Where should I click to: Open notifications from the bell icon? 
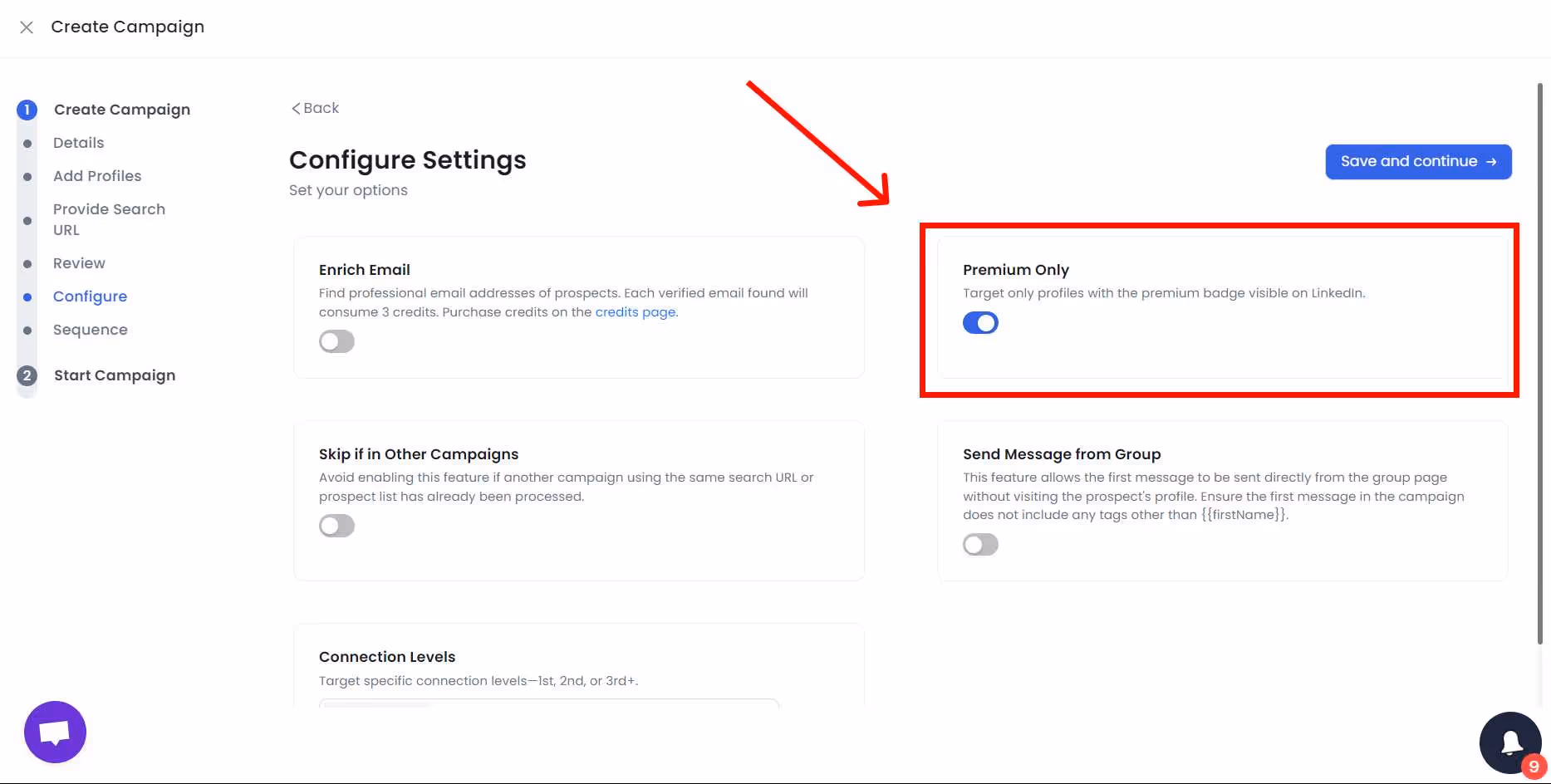1510,742
